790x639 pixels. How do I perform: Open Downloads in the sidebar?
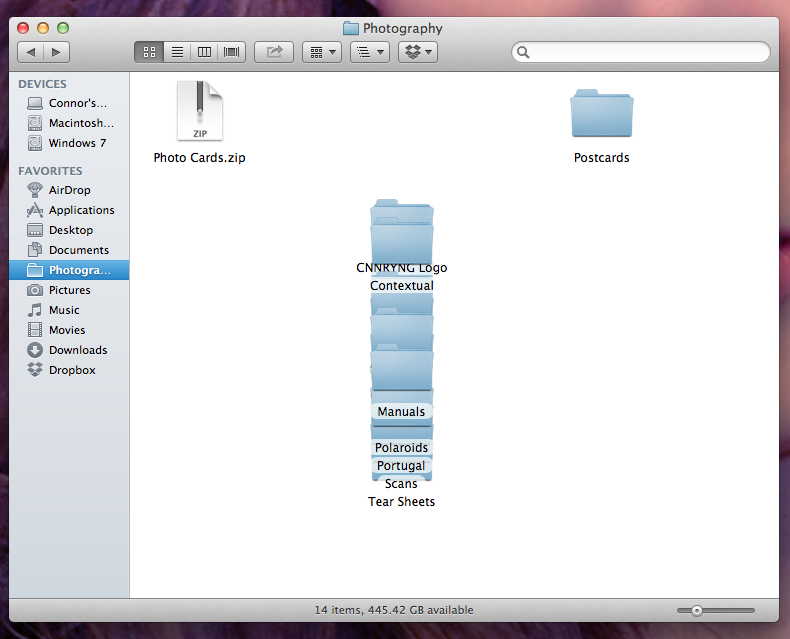pos(69,350)
